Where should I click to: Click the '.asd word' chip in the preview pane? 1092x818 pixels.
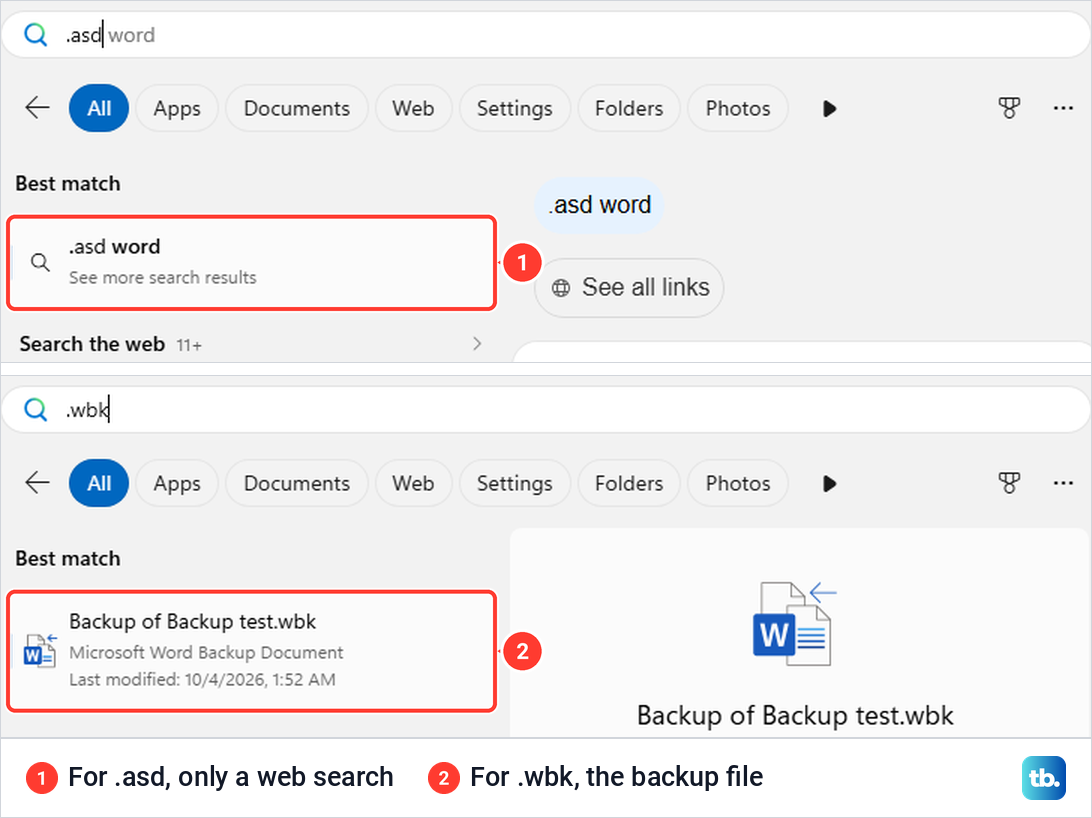[x=600, y=205]
